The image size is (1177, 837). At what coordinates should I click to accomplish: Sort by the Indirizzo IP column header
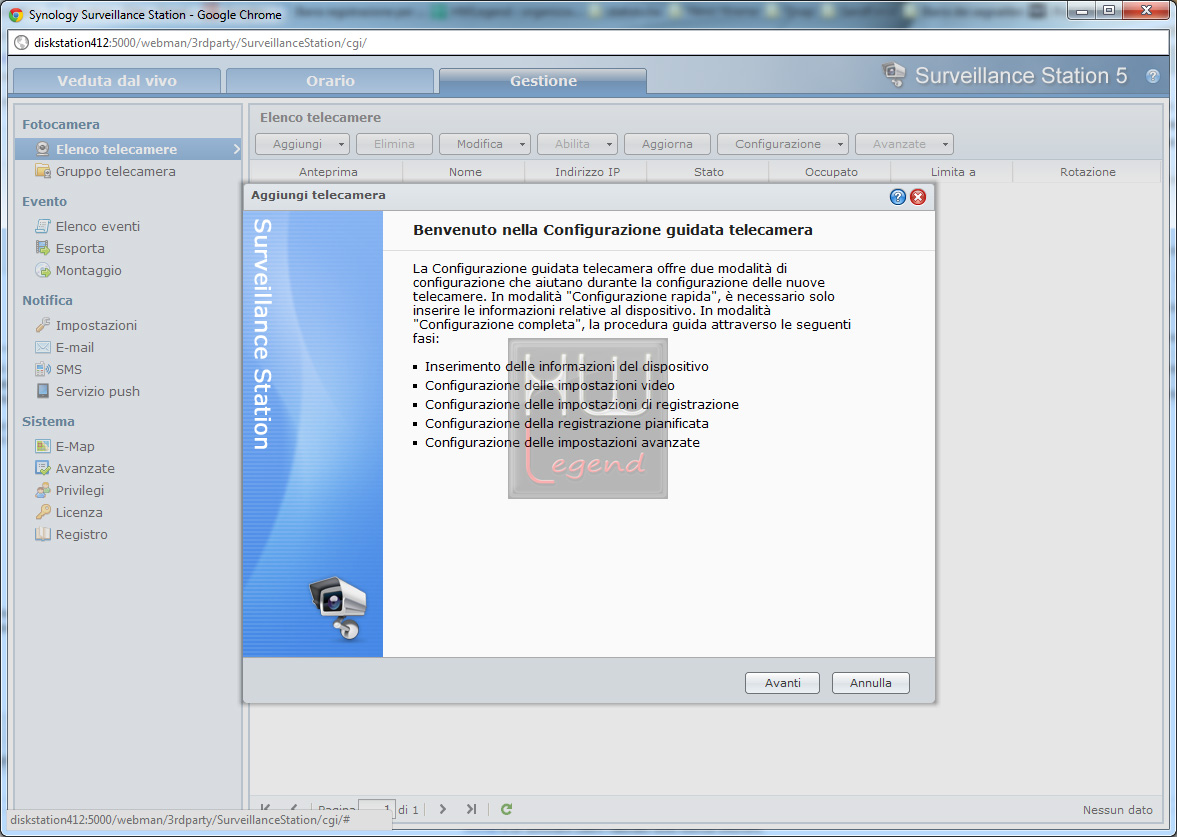(587, 172)
